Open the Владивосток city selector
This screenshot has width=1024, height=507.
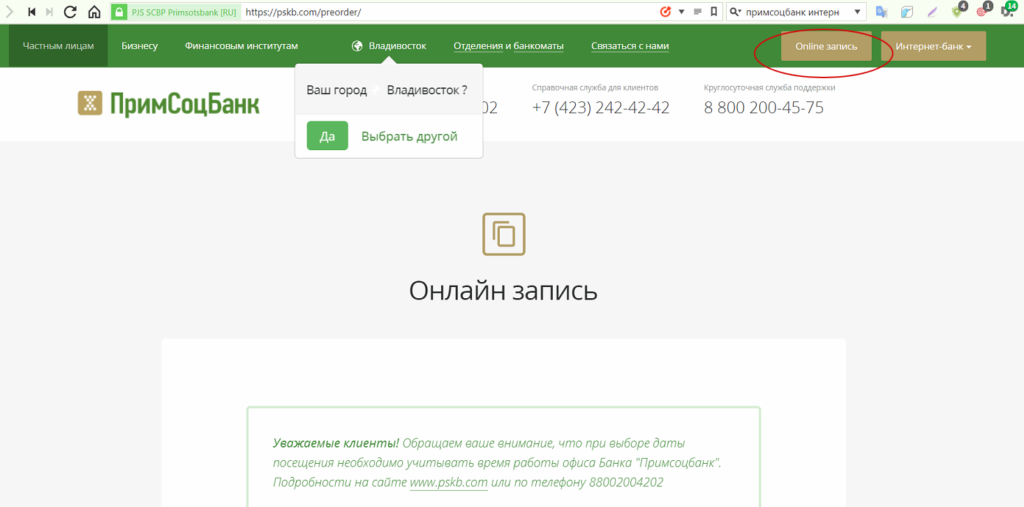tap(389, 46)
